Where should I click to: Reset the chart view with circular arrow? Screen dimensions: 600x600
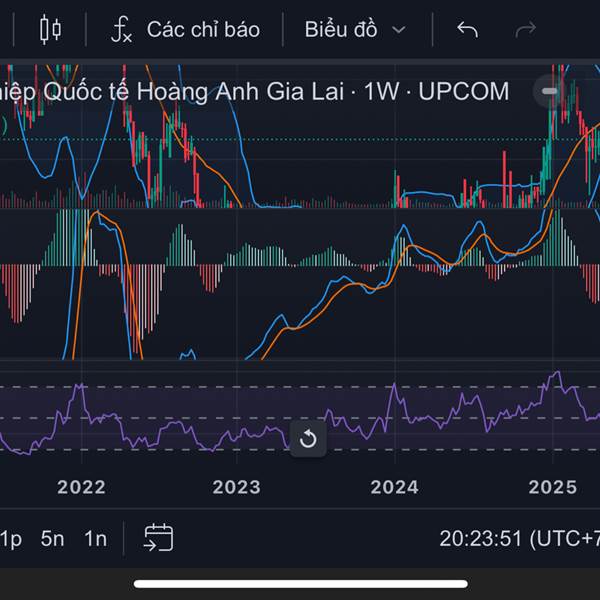[x=308, y=439]
